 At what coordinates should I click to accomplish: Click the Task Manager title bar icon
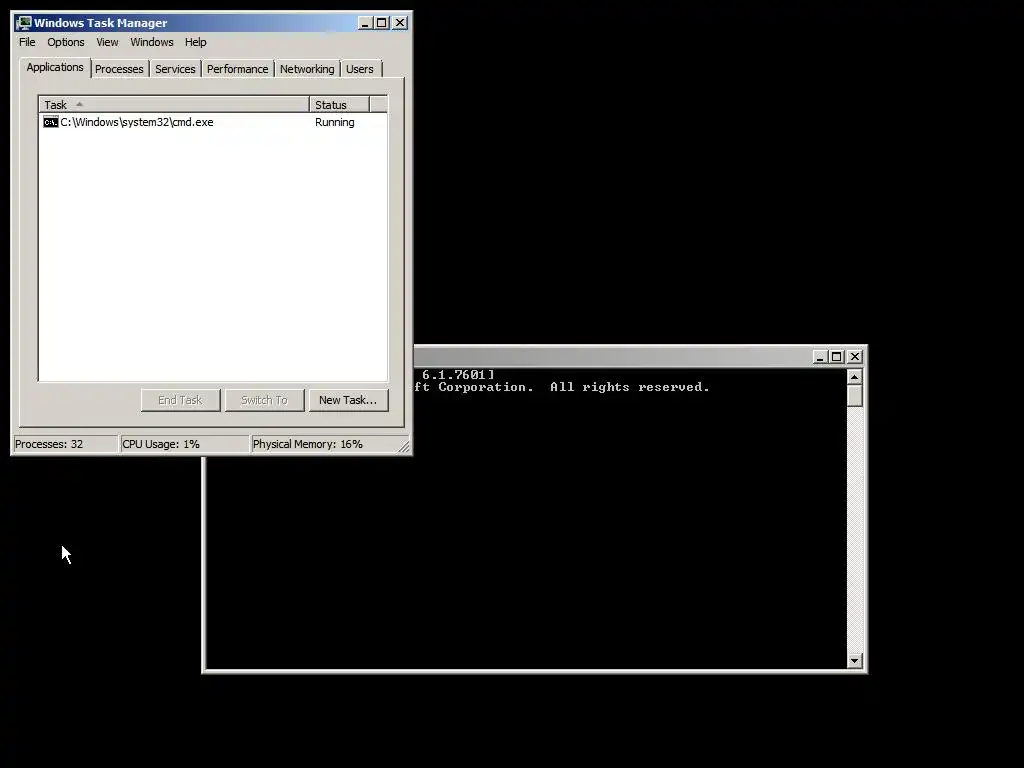tap(24, 23)
